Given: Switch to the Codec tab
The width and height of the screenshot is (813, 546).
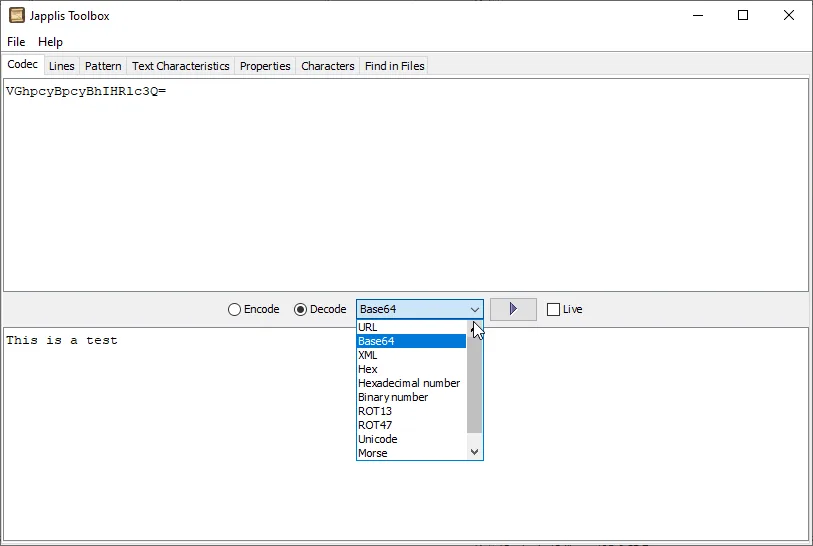Looking at the screenshot, I should [22, 64].
